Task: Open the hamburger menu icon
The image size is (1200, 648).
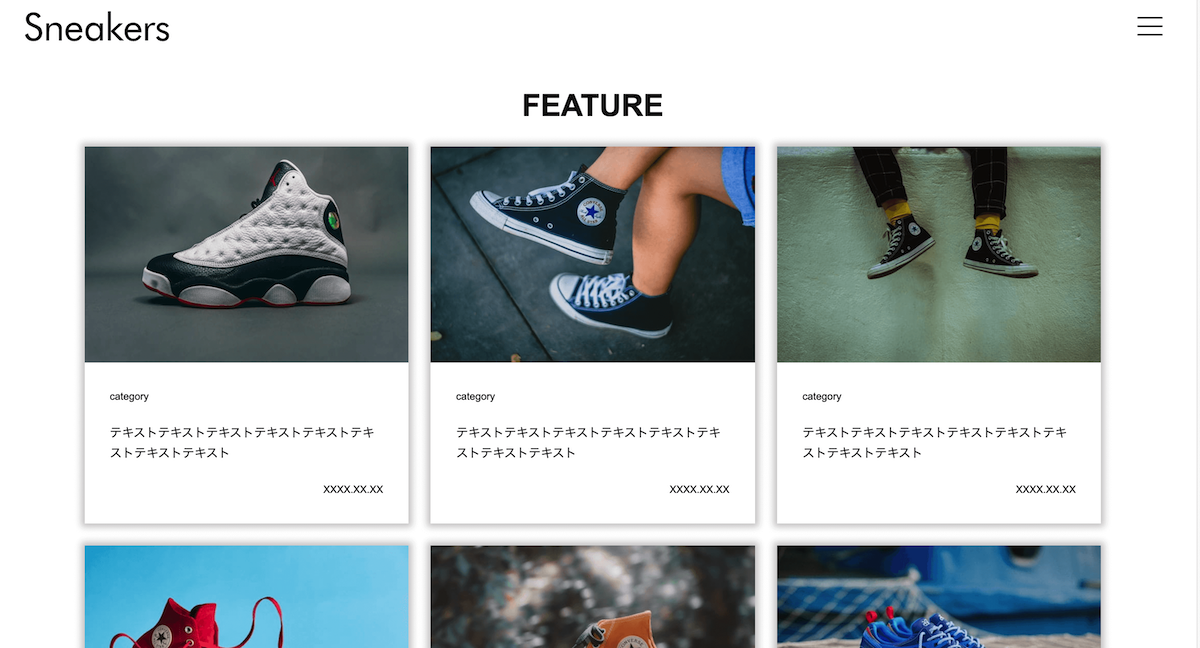Action: point(1150,27)
